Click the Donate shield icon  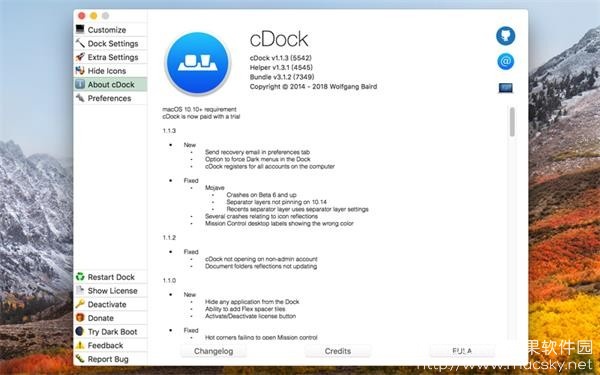[80, 318]
